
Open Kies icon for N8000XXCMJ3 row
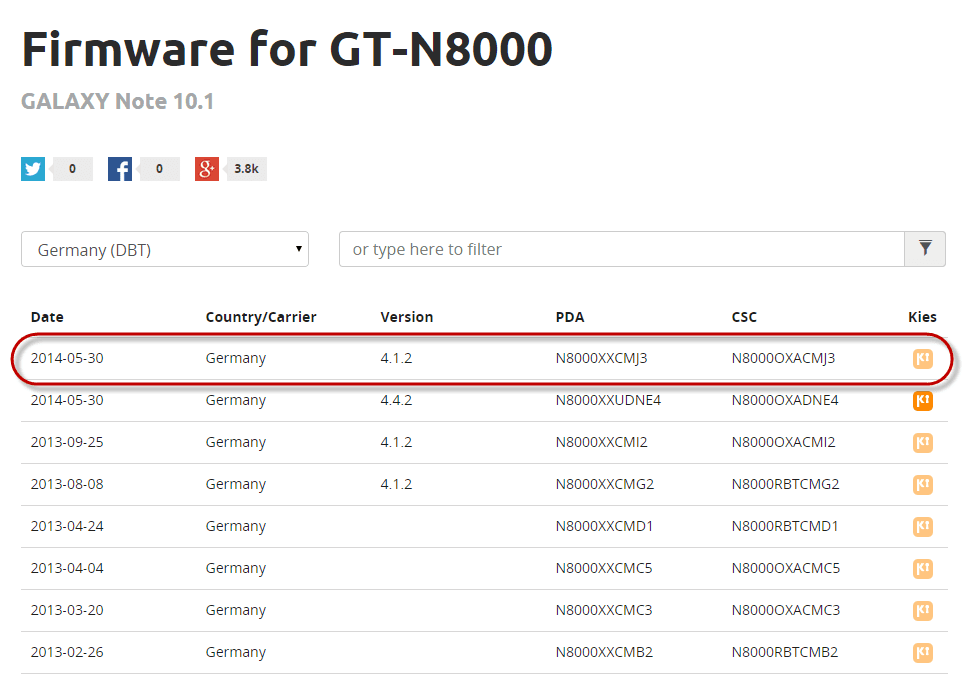pyautogui.click(x=922, y=359)
